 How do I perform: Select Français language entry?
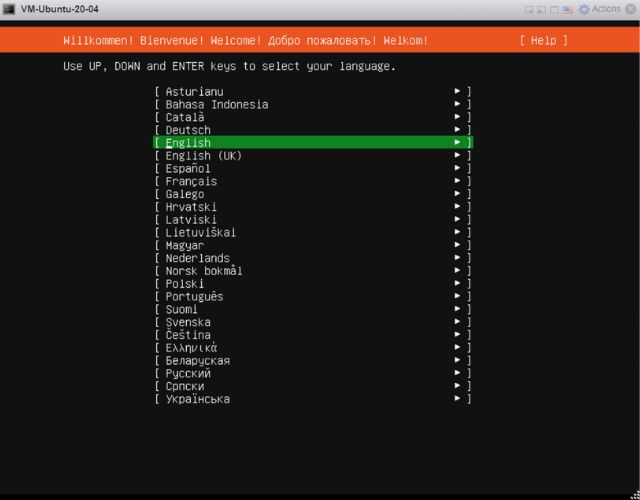pyautogui.click(x=313, y=181)
